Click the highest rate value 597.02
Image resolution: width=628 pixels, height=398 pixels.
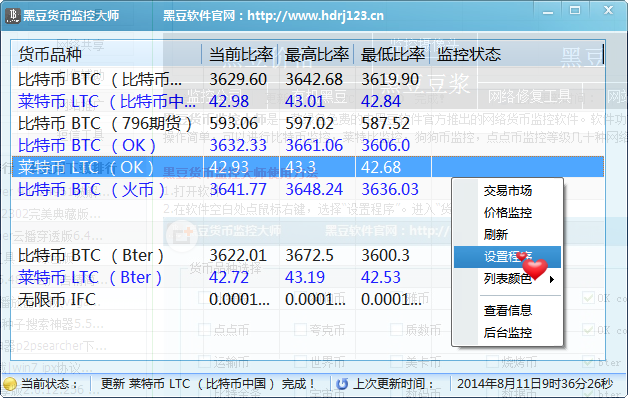click(310, 123)
